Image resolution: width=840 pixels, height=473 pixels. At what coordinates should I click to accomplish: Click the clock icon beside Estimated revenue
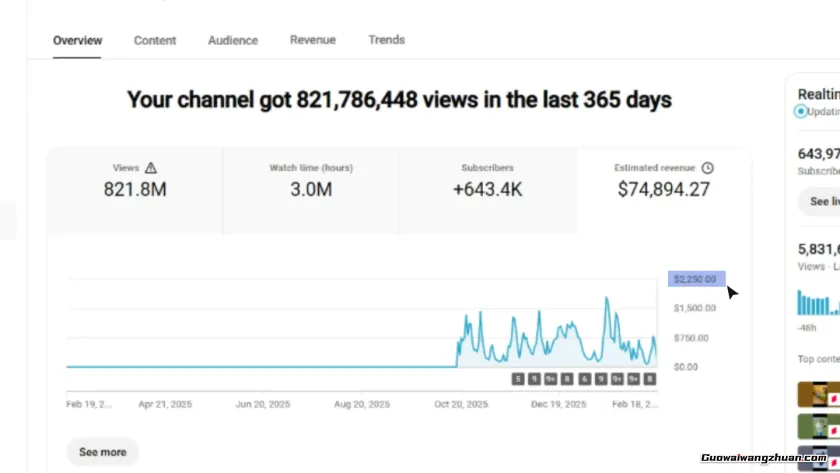(x=708, y=168)
